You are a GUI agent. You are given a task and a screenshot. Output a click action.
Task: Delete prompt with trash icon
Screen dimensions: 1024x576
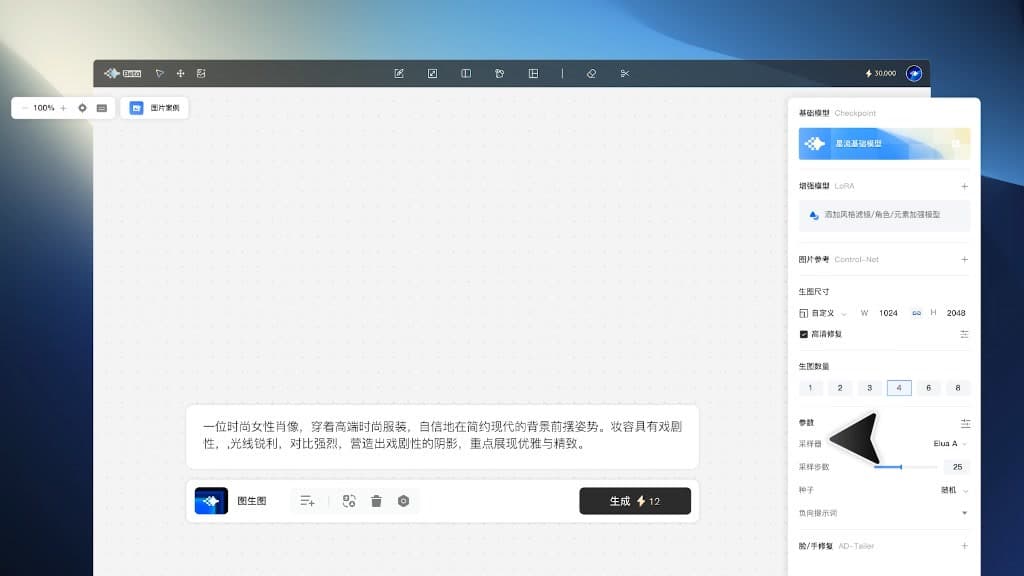click(376, 501)
